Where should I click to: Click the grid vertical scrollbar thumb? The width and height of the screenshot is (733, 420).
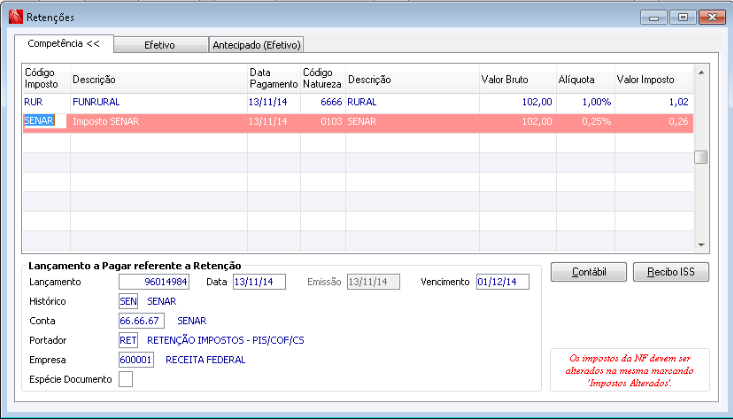point(701,157)
